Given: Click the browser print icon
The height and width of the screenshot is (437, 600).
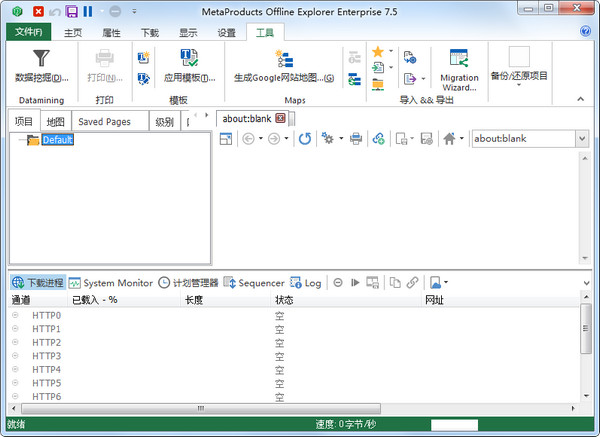Looking at the screenshot, I should point(356,139).
